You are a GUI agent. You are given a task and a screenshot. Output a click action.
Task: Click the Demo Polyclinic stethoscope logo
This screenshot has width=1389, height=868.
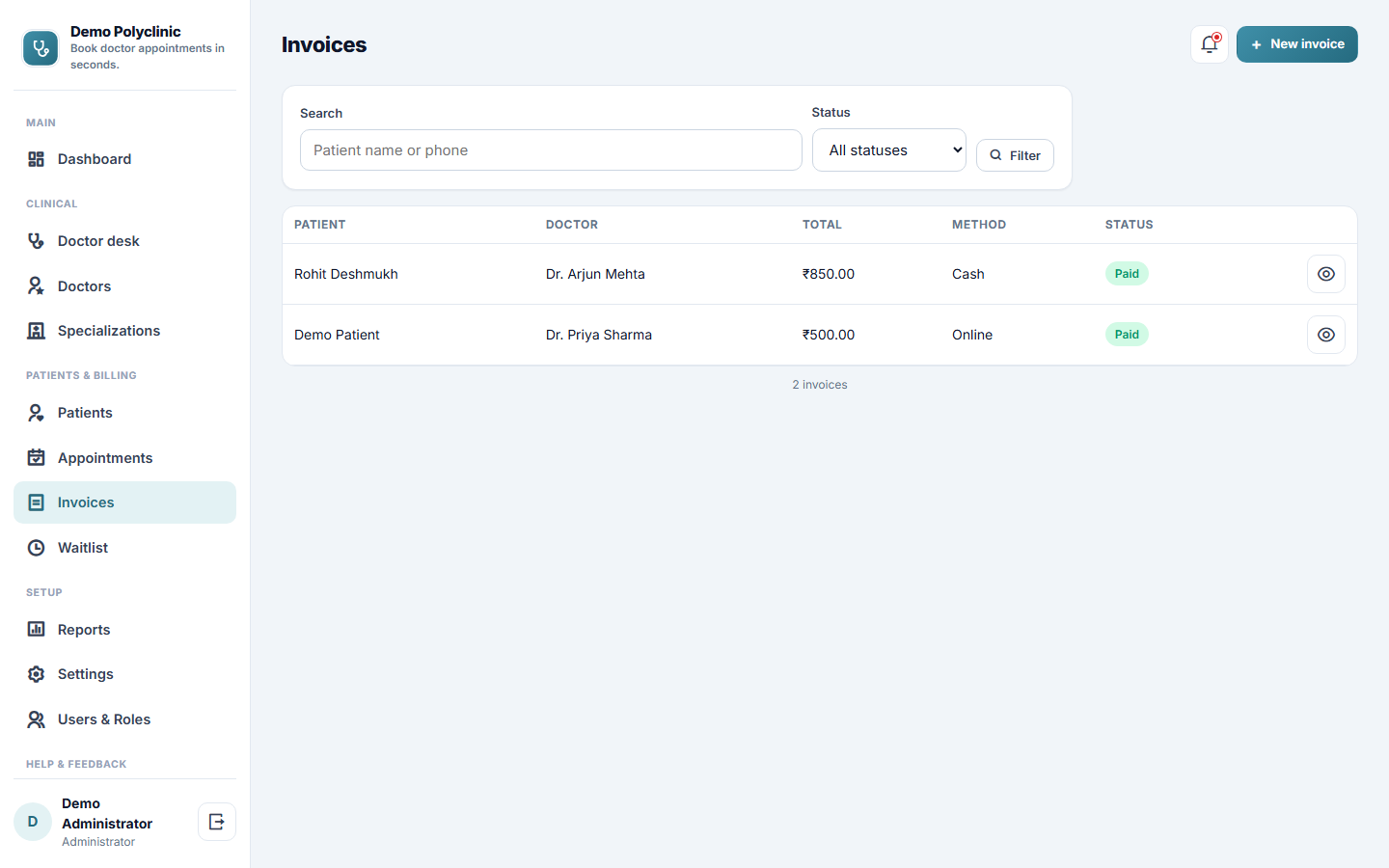(41, 48)
